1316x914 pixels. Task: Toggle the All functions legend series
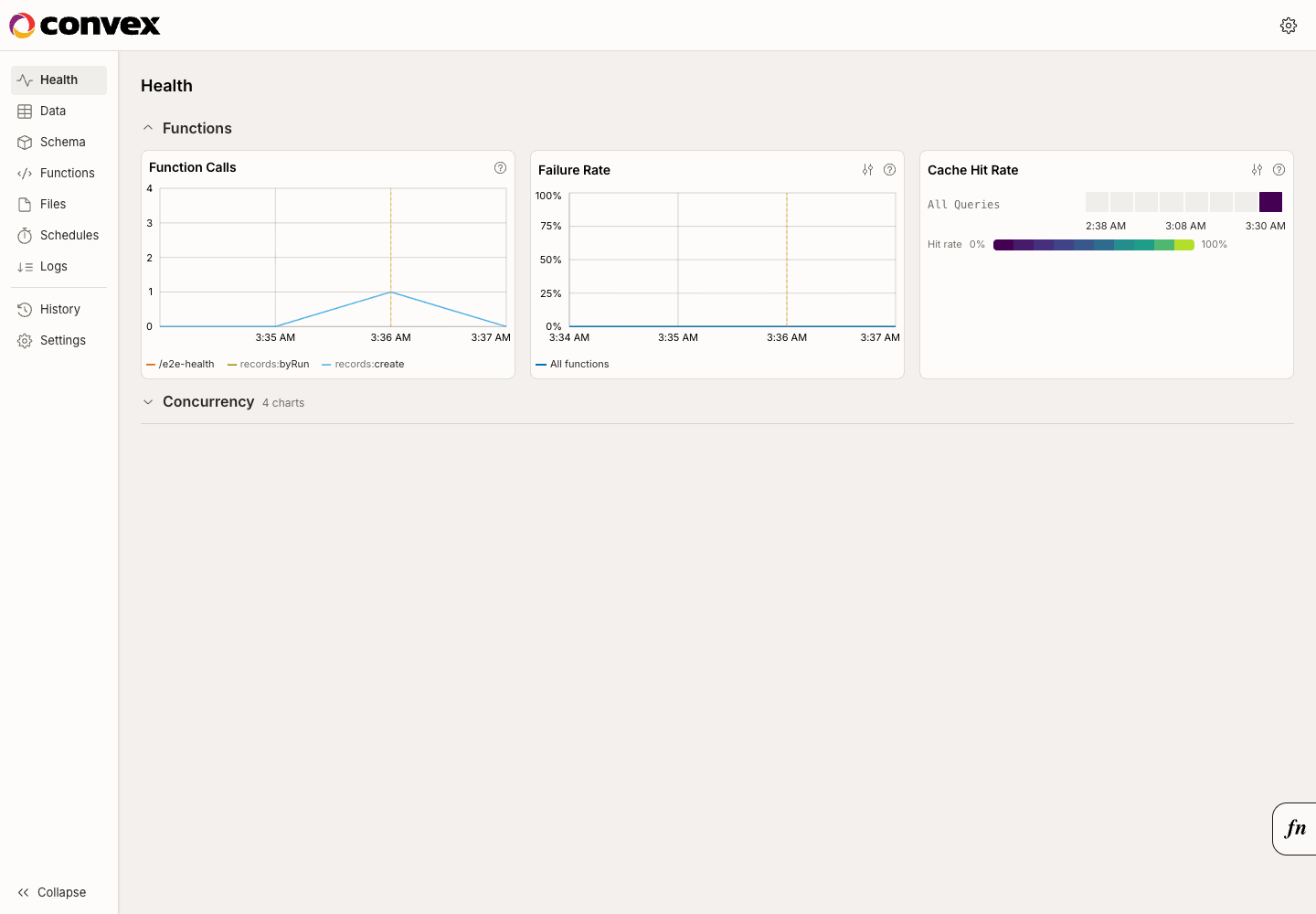[x=572, y=364]
